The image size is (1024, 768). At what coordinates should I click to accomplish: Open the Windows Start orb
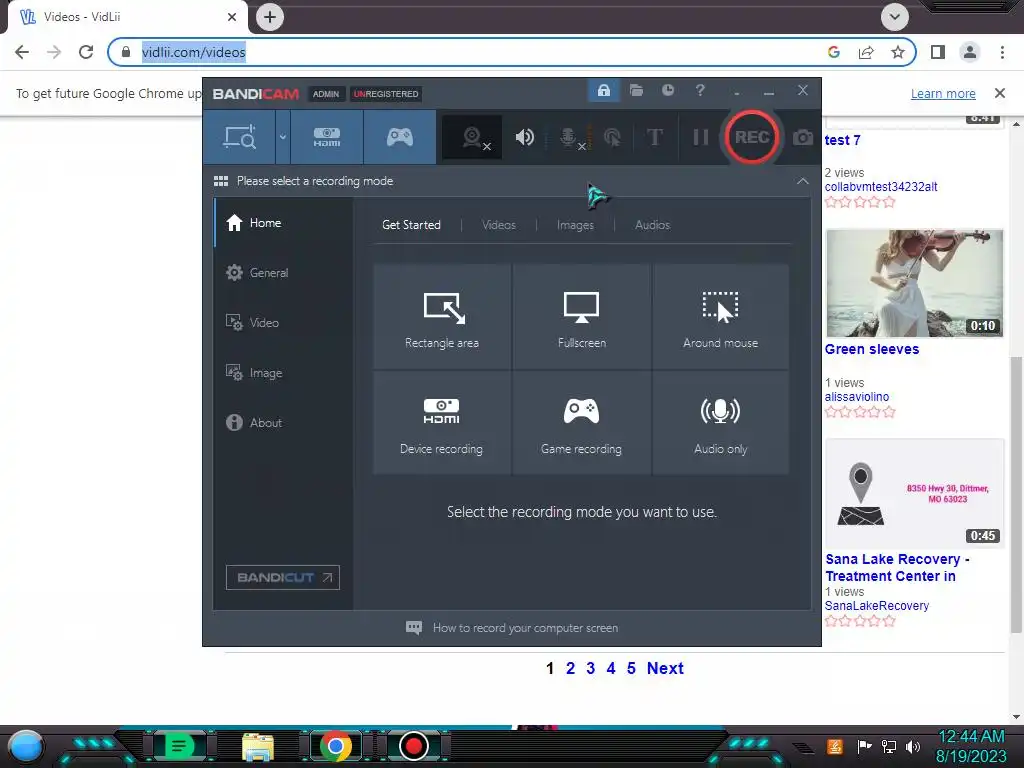pyautogui.click(x=26, y=746)
